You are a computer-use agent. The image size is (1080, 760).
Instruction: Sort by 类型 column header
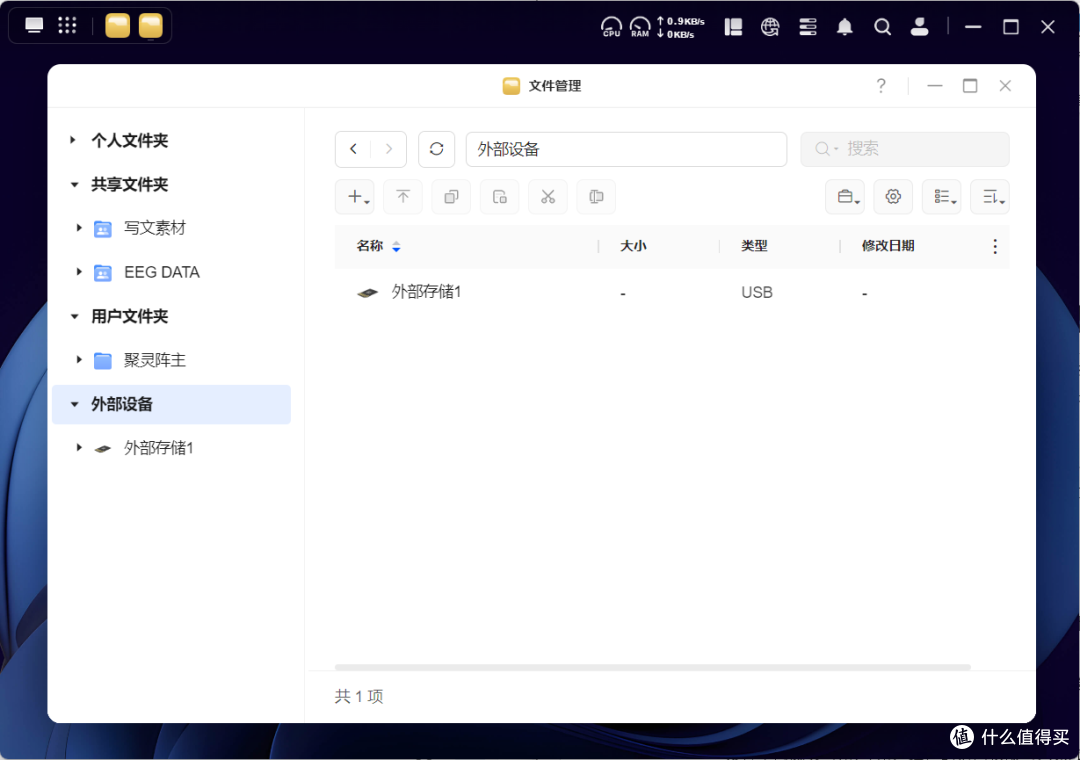[754, 246]
